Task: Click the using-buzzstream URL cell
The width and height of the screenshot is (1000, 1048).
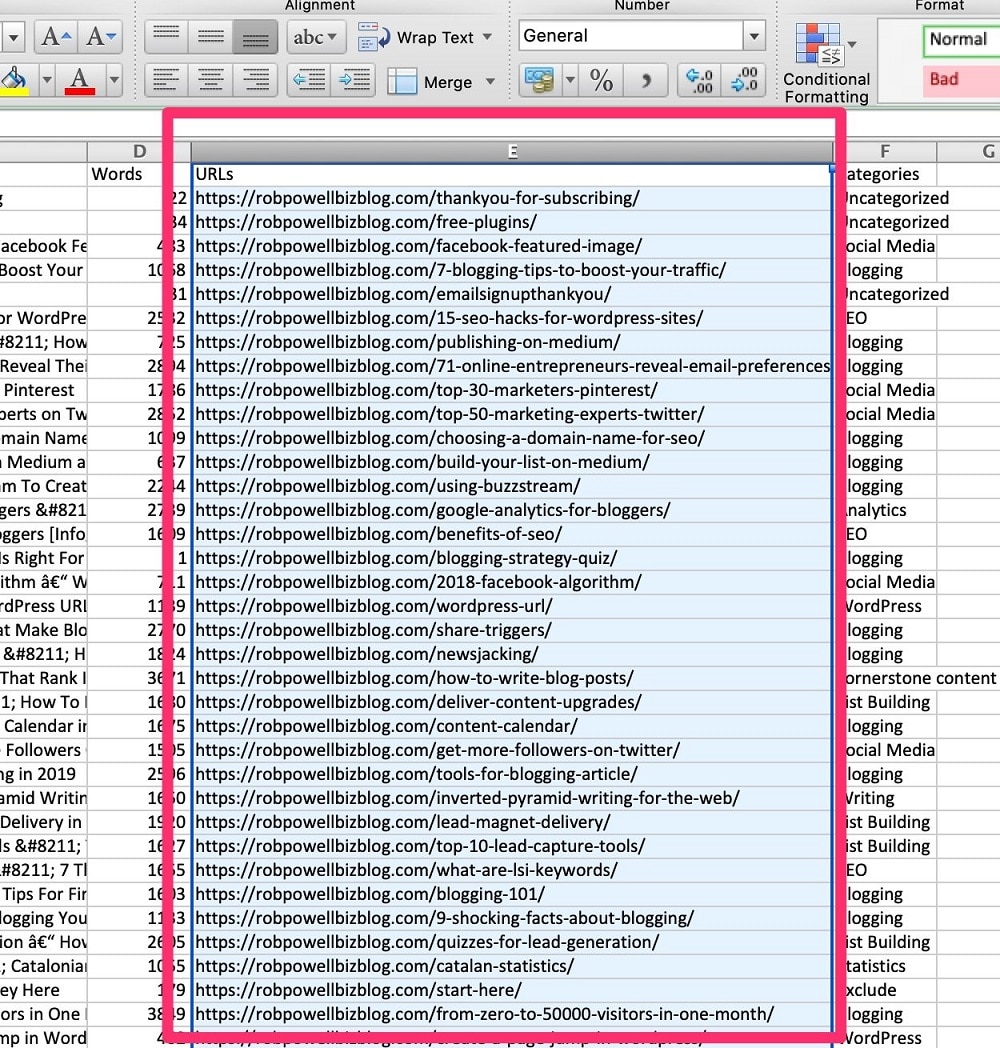Action: (512, 486)
